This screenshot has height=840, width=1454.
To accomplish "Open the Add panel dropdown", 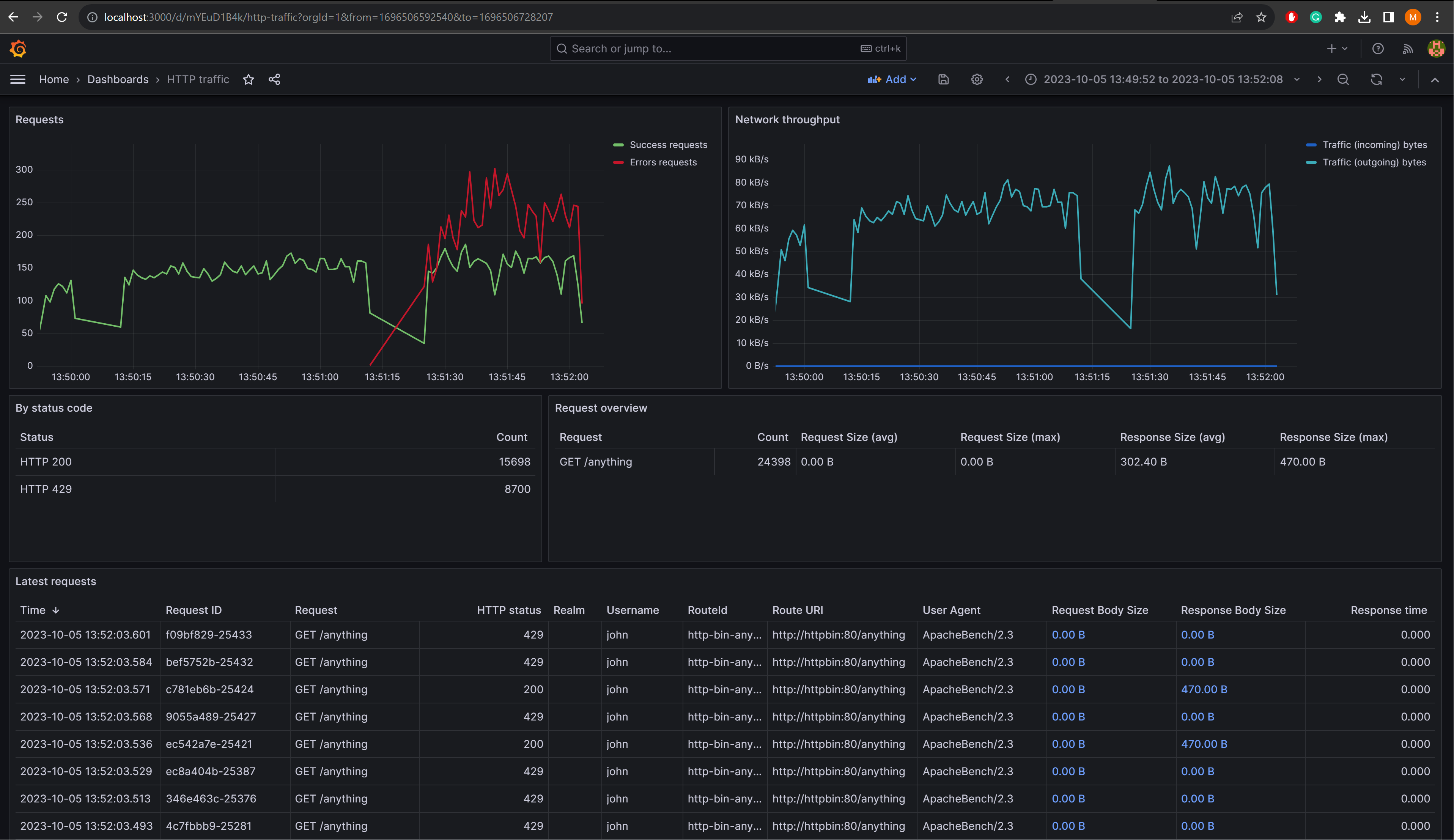I will click(x=892, y=80).
